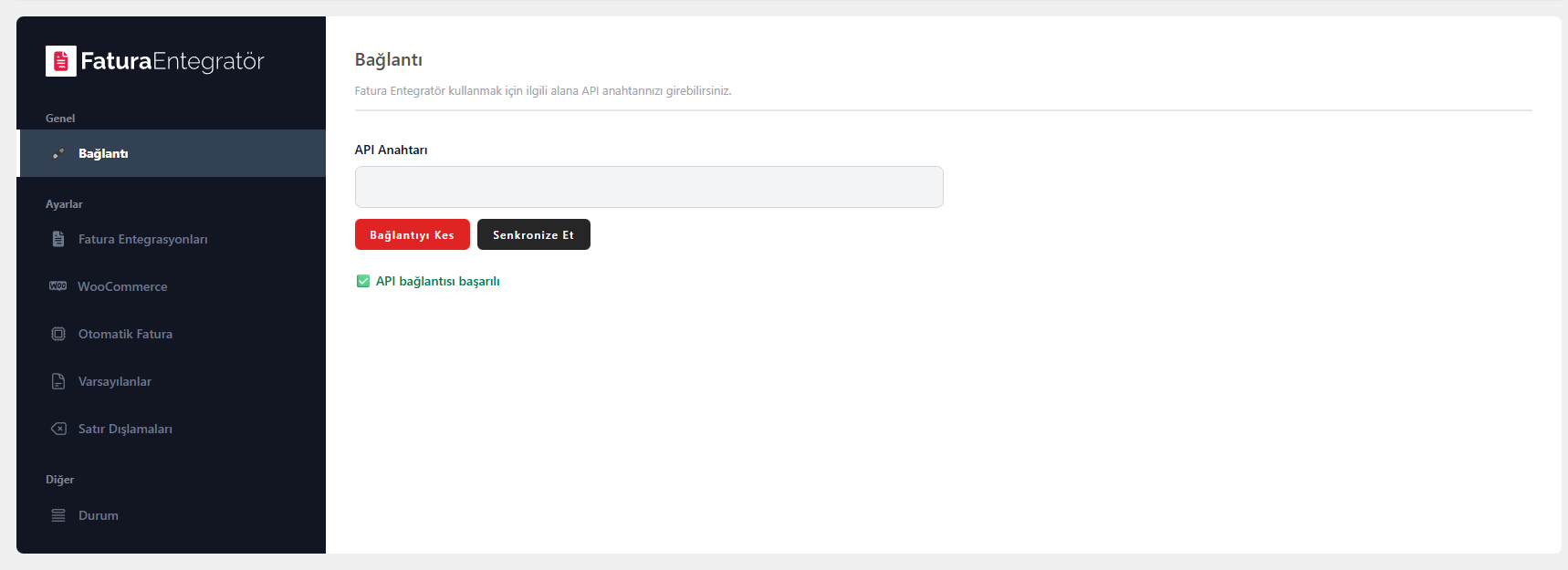Click the red FaturaEntegratör logo icon
This screenshot has height=570, width=1568.
pyautogui.click(x=61, y=61)
